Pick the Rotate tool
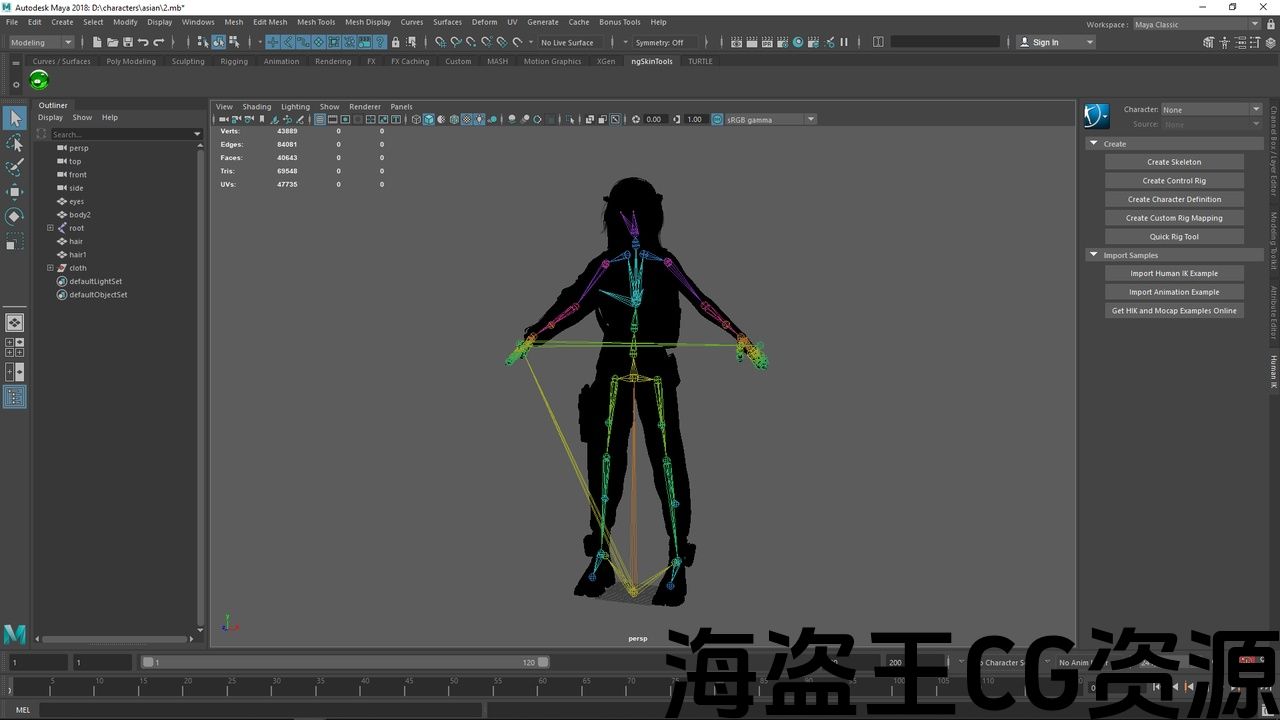This screenshot has width=1280, height=720. point(15,216)
